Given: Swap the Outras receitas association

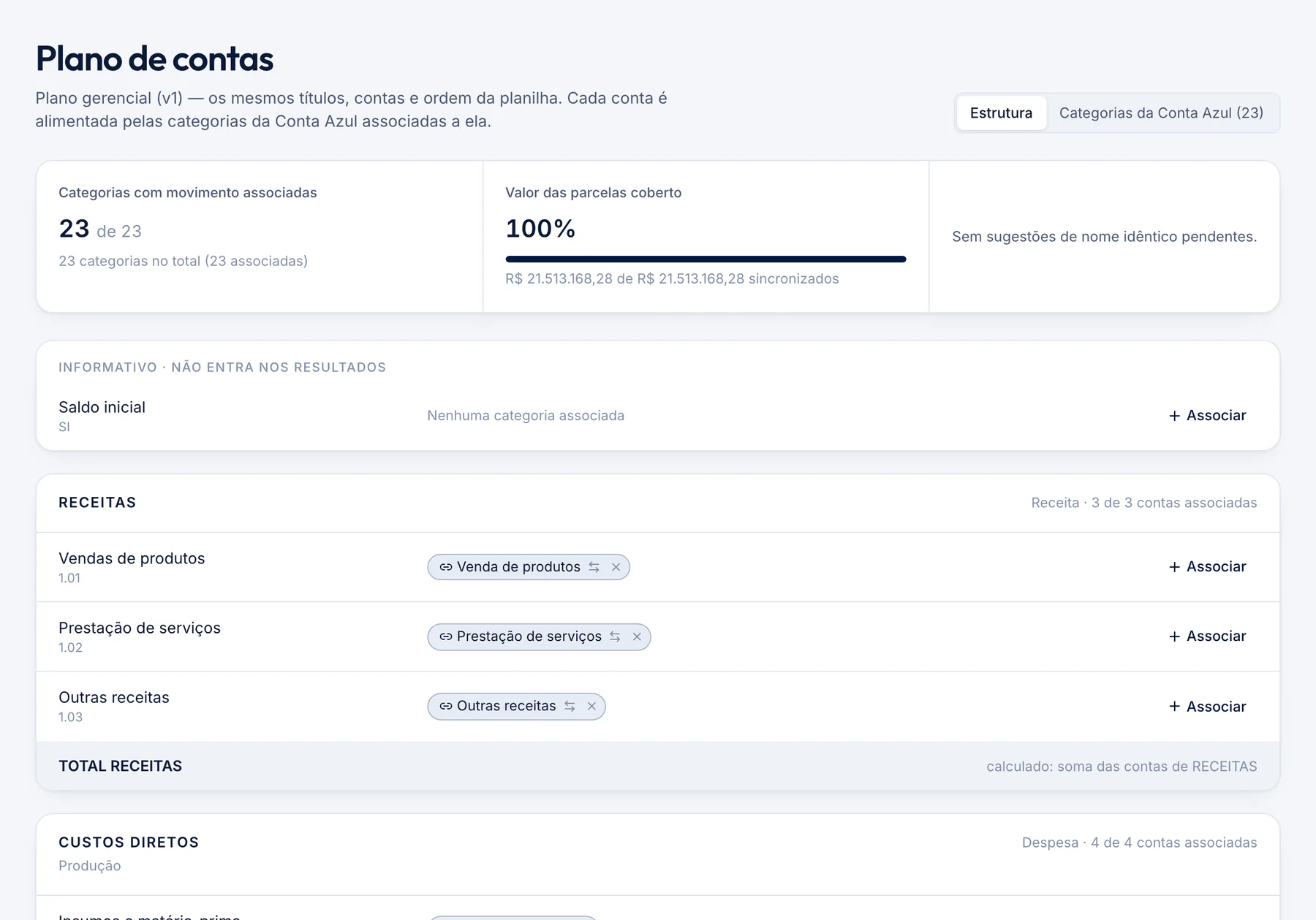Looking at the screenshot, I should pyautogui.click(x=570, y=707).
